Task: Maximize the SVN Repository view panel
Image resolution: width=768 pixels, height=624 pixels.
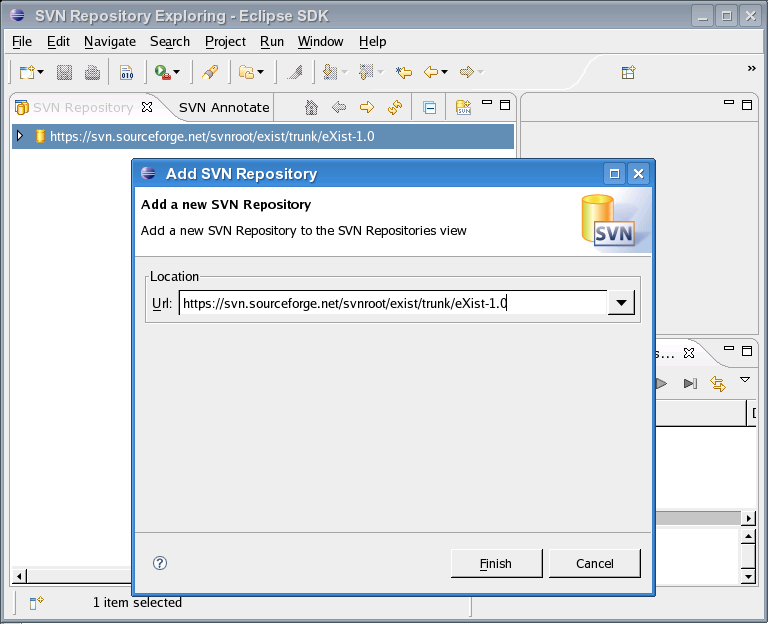Action: pos(505,105)
